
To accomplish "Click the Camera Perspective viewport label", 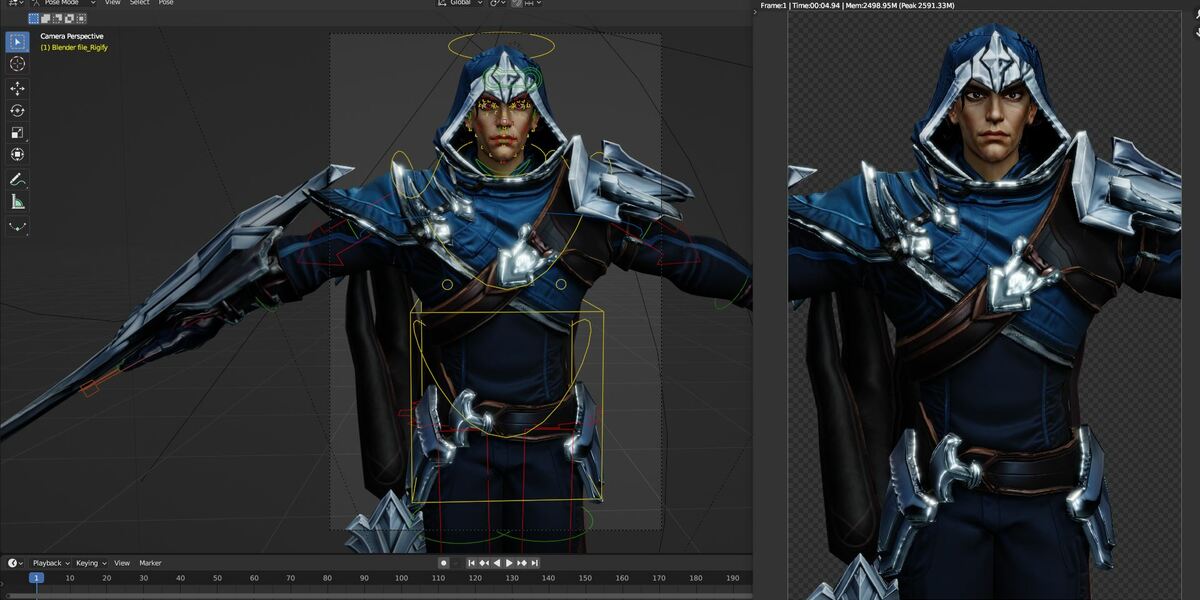I will (x=72, y=36).
